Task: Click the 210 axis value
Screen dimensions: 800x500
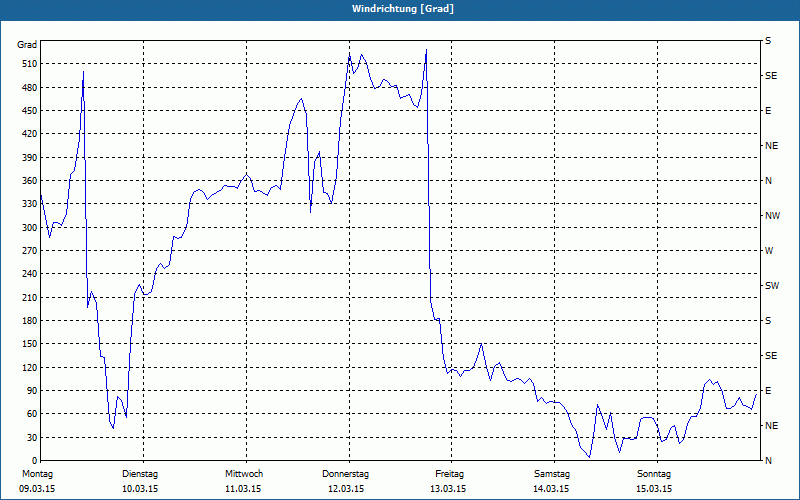Action: click(30, 297)
